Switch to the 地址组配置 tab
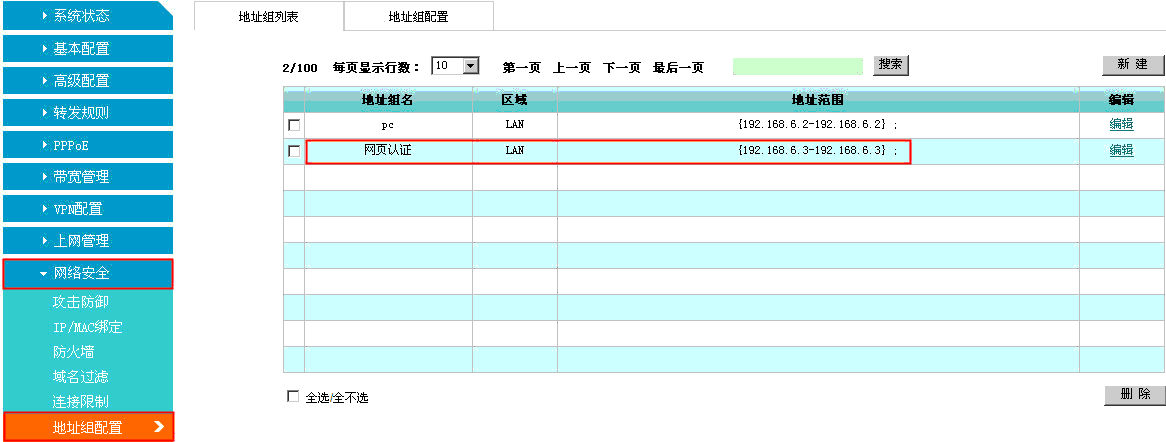This screenshot has width=1166, height=442. tap(418, 16)
